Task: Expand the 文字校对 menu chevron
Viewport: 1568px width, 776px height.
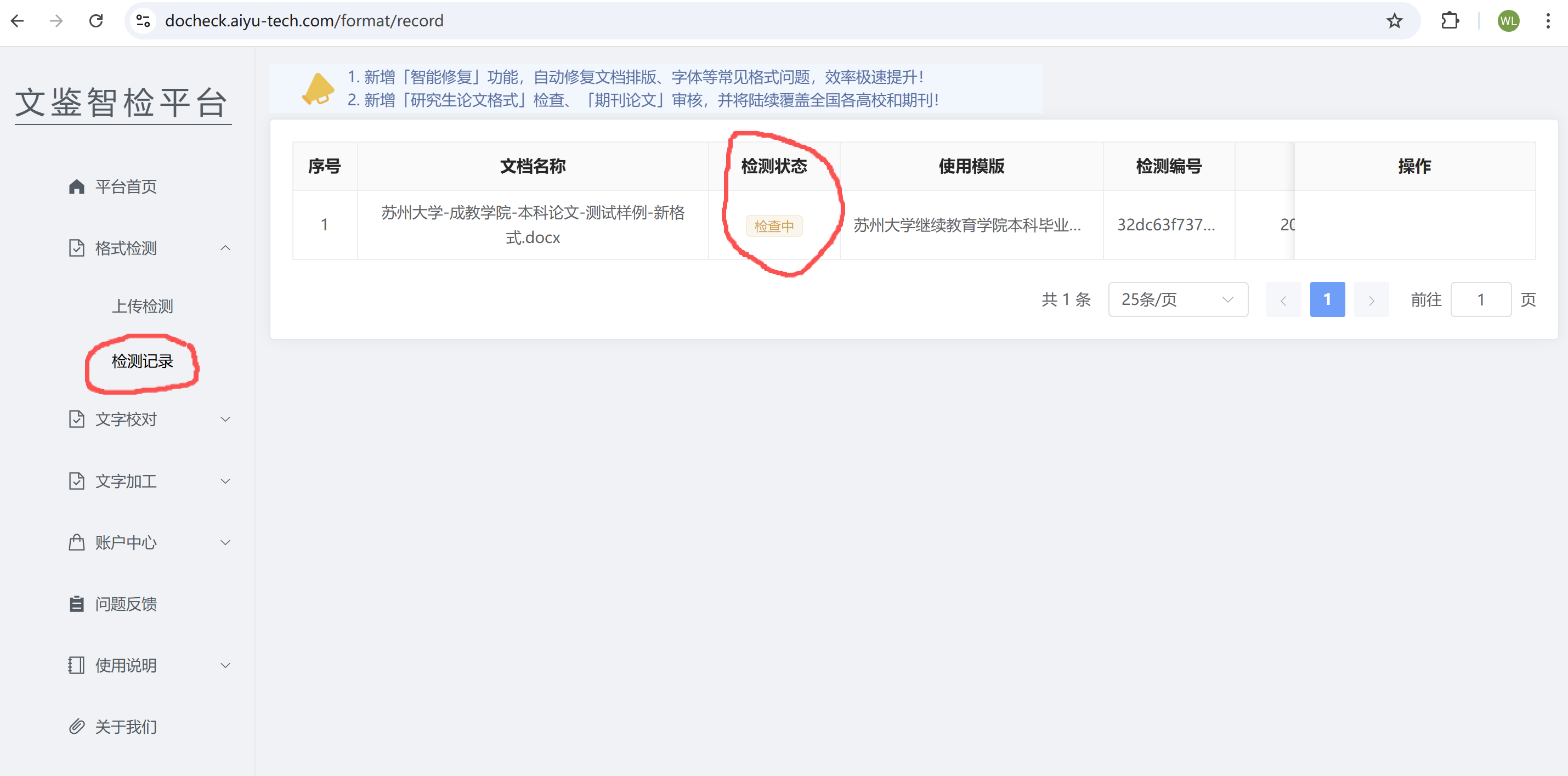Action: point(225,420)
